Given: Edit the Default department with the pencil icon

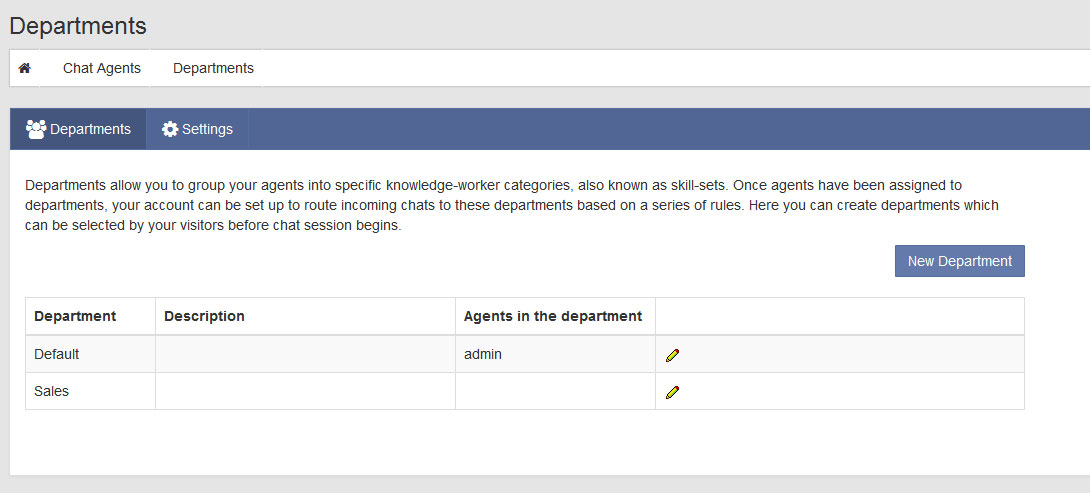Looking at the screenshot, I should coord(672,355).
